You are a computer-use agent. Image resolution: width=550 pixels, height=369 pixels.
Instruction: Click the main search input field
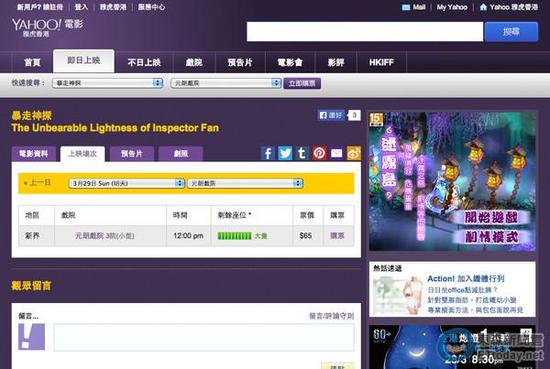click(x=365, y=32)
